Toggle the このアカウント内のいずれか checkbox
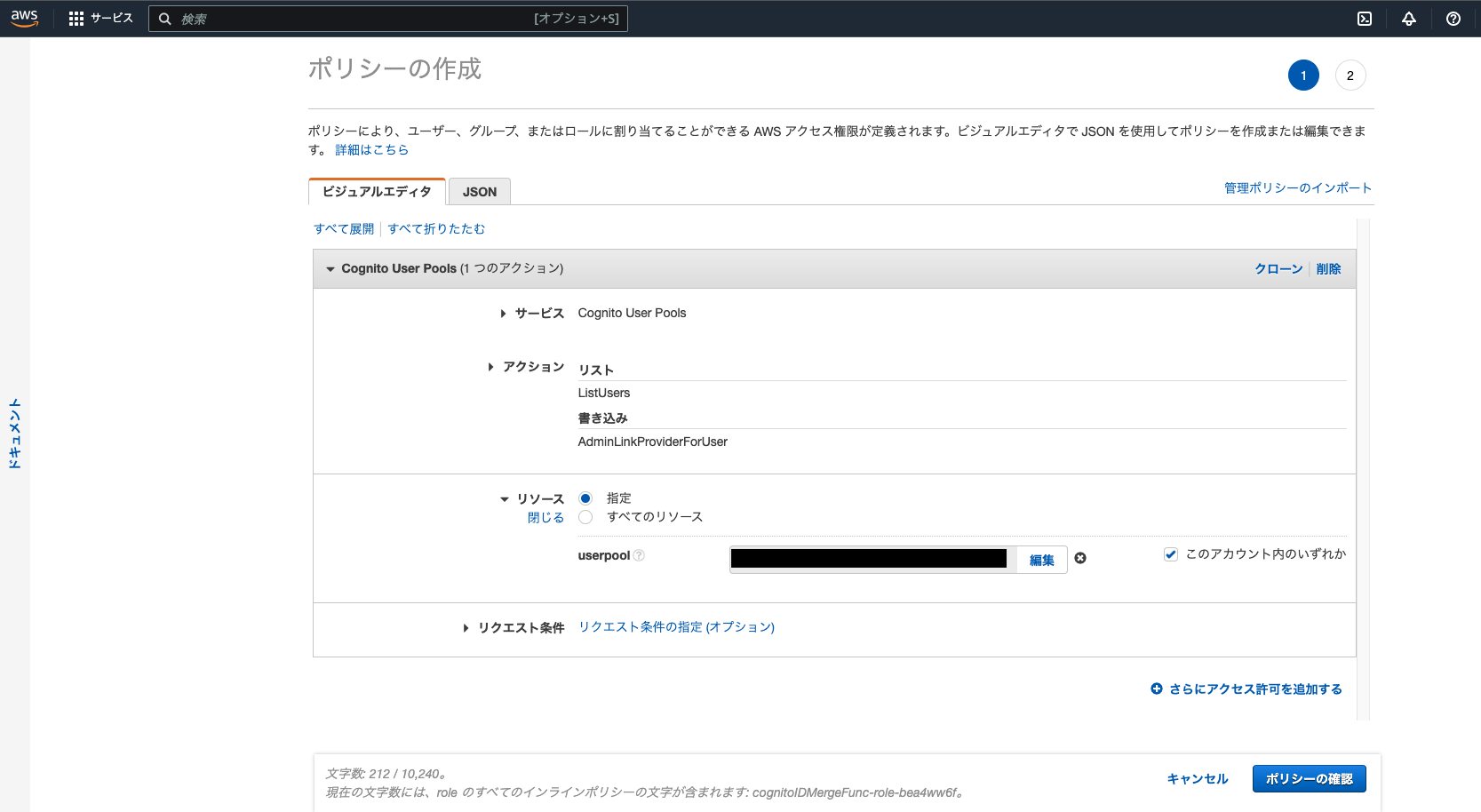Screen dimensions: 1481x812 point(1171,554)
